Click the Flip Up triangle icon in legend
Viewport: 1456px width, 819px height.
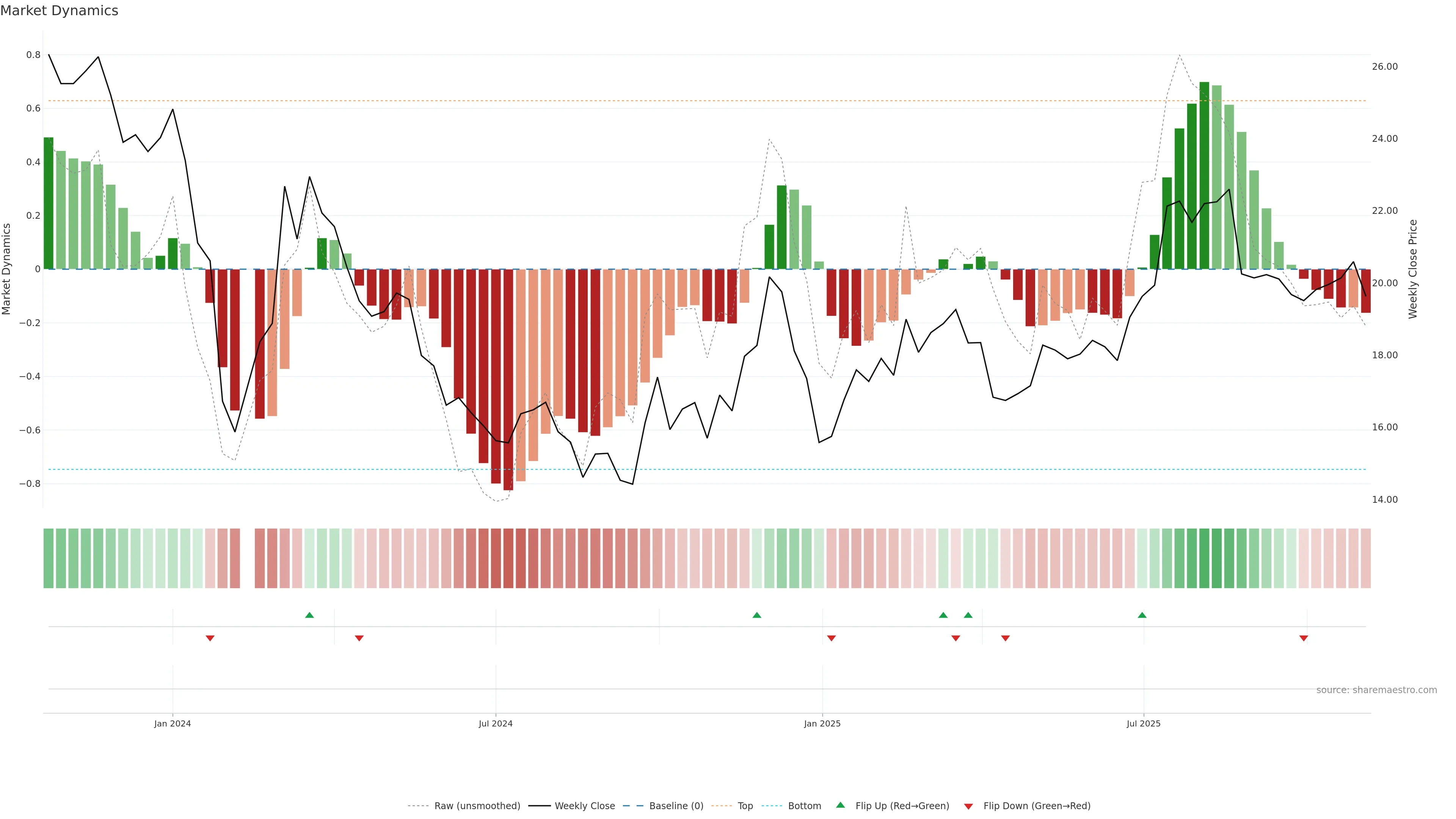pos(841,805)
